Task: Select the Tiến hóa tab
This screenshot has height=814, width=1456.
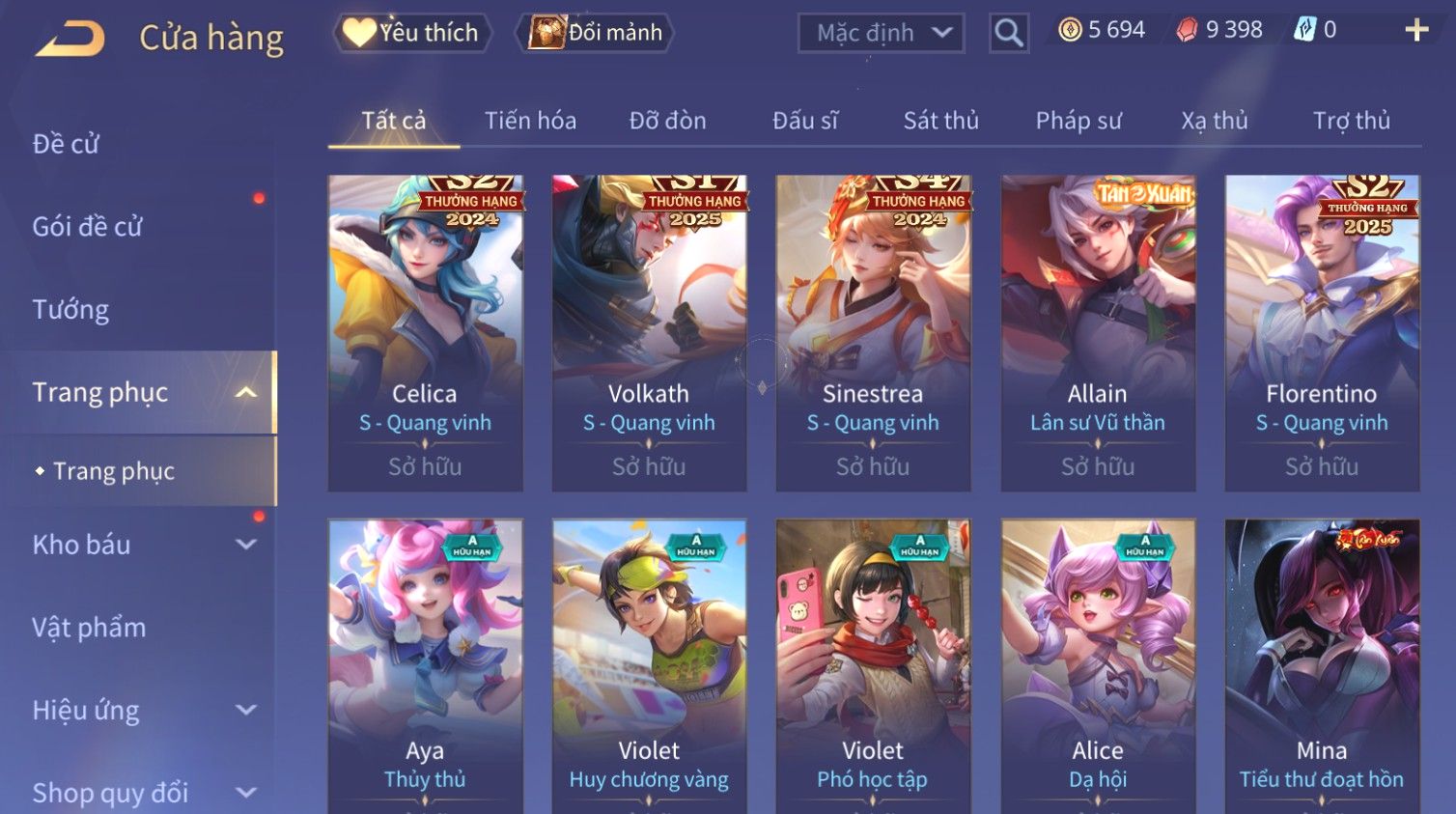Action: click(530, 121)
